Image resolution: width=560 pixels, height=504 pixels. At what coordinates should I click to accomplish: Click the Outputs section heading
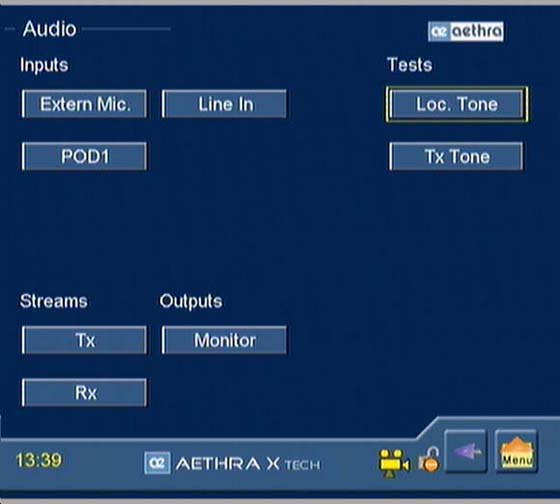coord(191,301)
